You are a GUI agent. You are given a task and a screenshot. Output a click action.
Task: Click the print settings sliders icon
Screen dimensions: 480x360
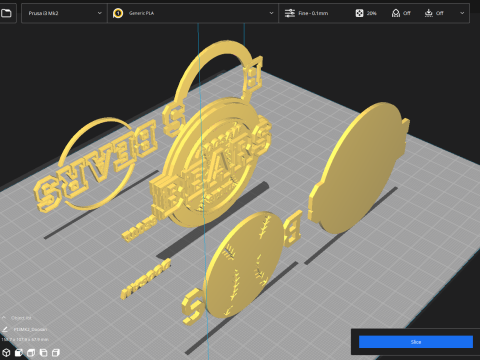(x=290, y=13)
